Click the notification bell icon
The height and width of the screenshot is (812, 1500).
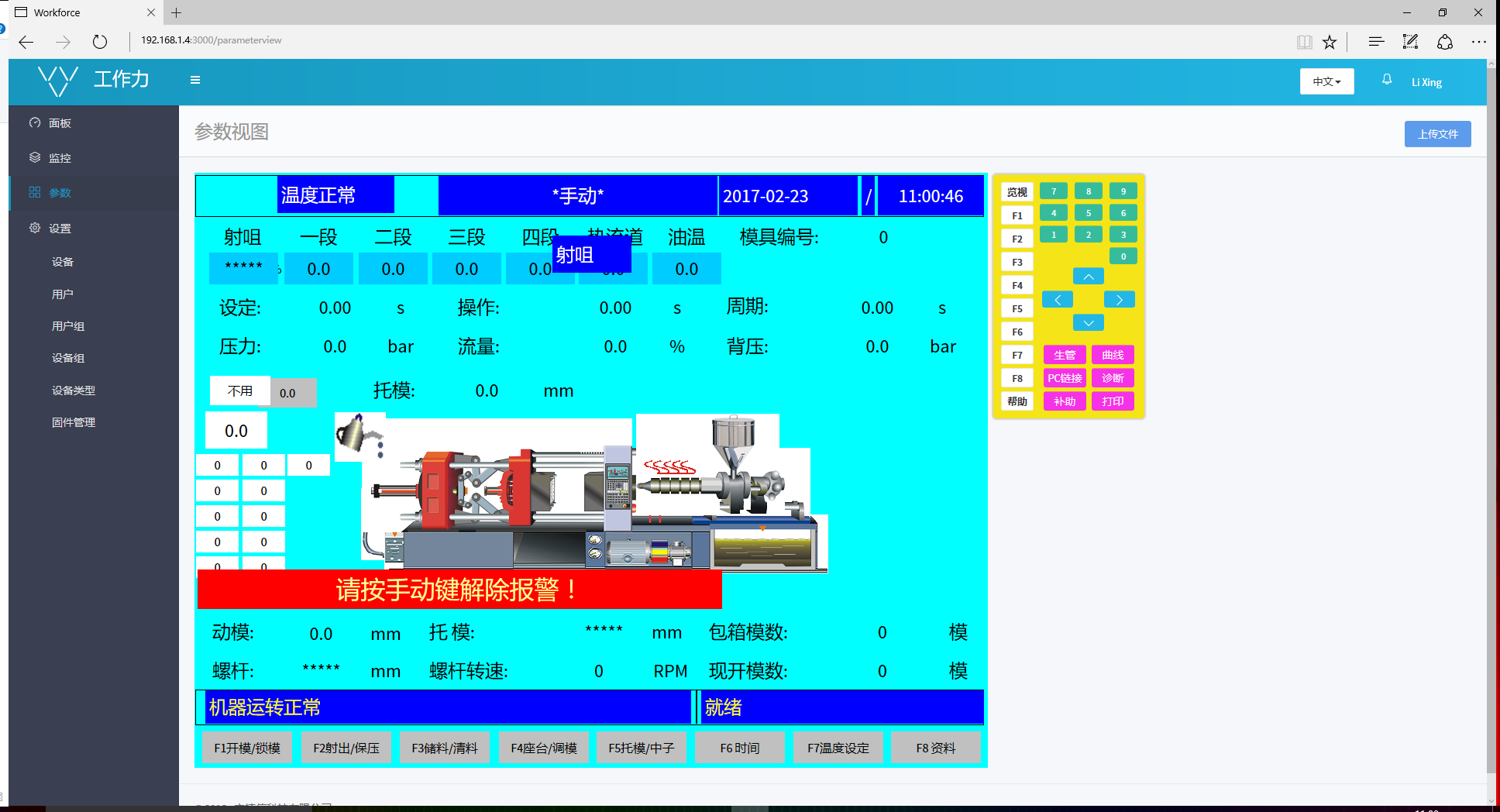[1386, 79]
